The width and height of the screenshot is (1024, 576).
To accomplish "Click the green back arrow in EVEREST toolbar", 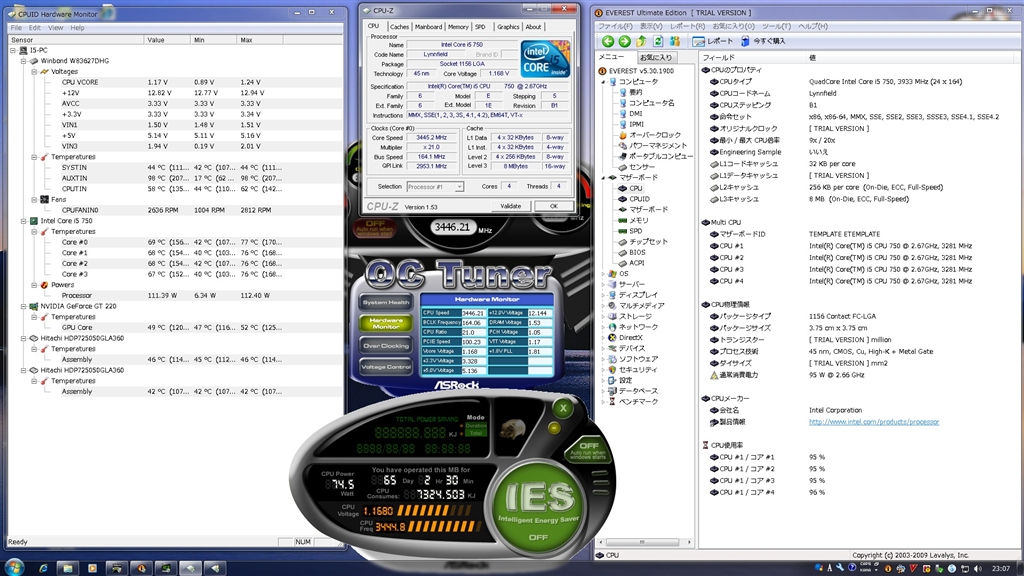I will [x=607, y=41].
